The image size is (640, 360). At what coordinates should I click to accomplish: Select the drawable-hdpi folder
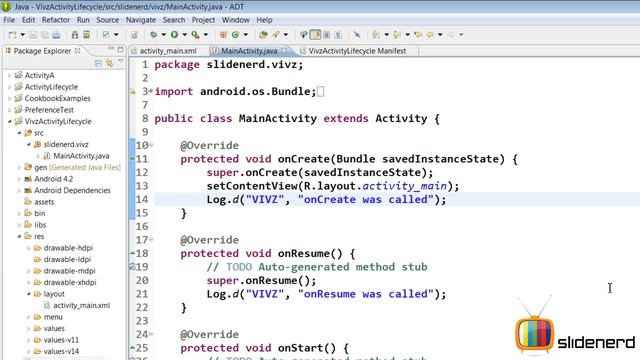68,248
